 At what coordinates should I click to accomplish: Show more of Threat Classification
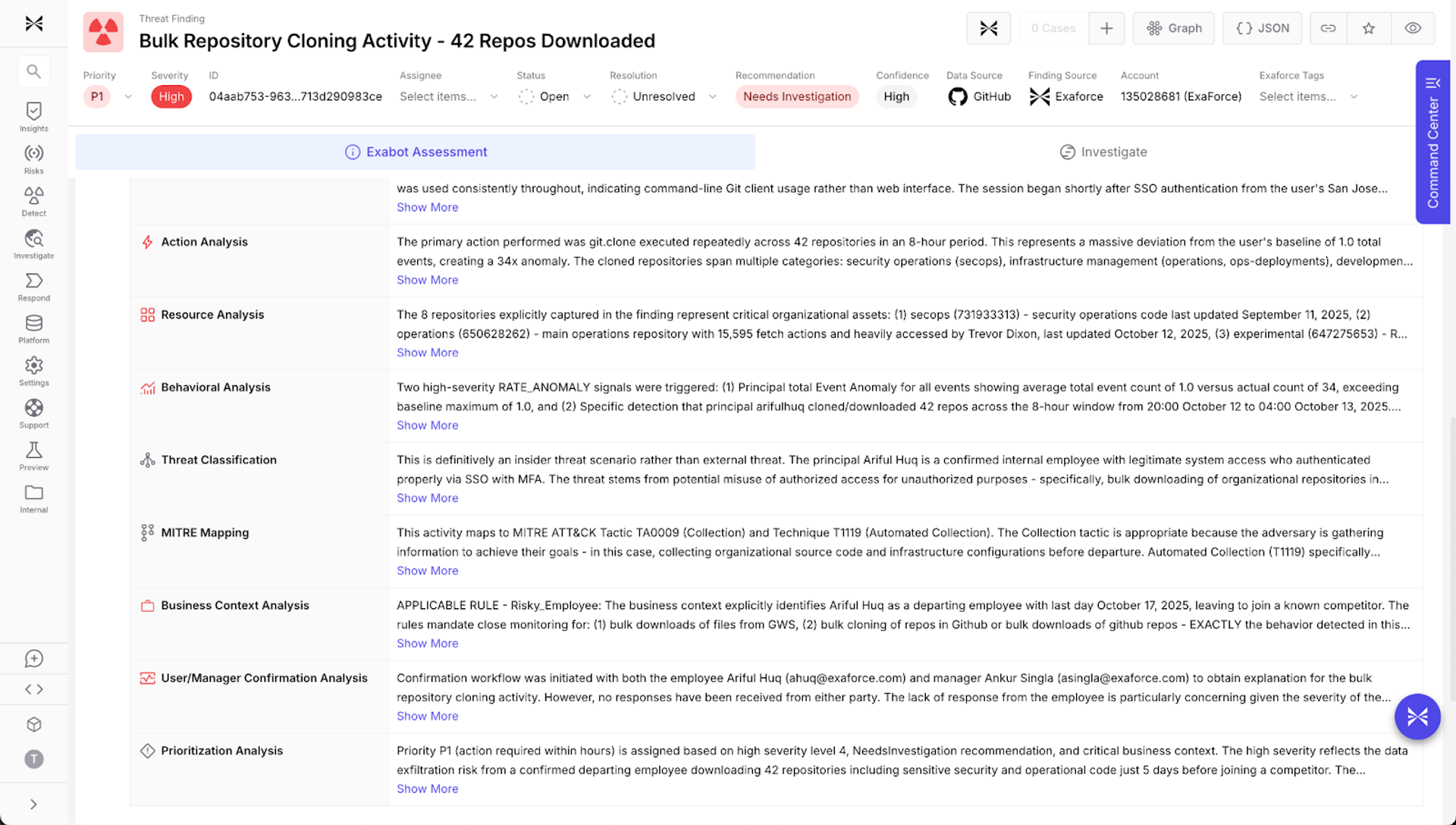coord(427,498)
